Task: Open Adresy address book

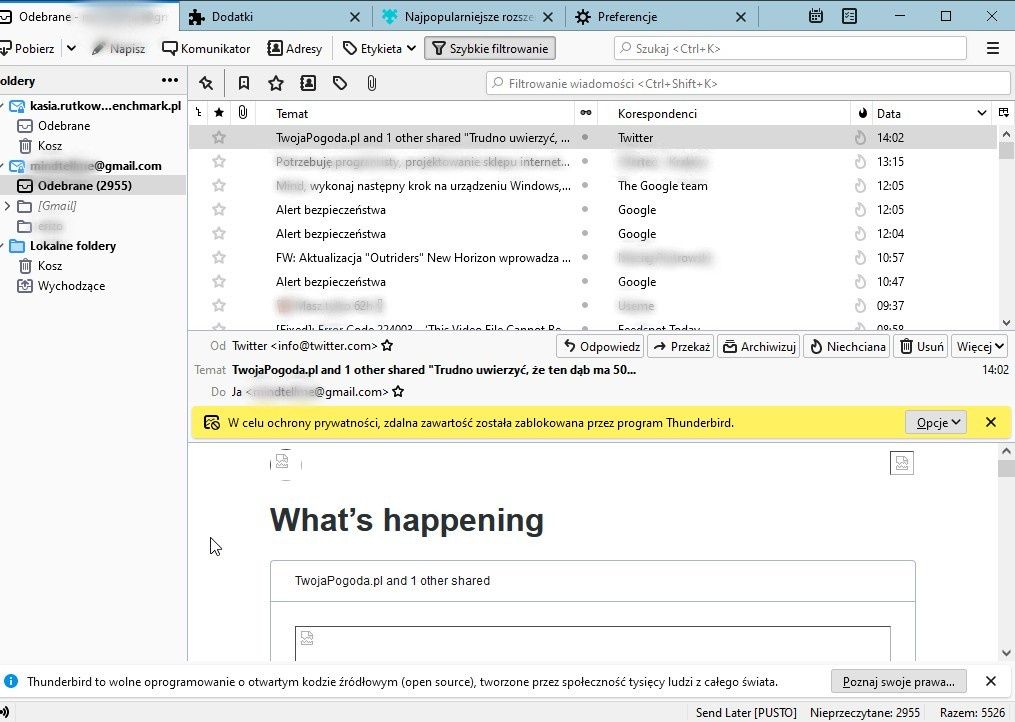Action: [x=295, y=49]
